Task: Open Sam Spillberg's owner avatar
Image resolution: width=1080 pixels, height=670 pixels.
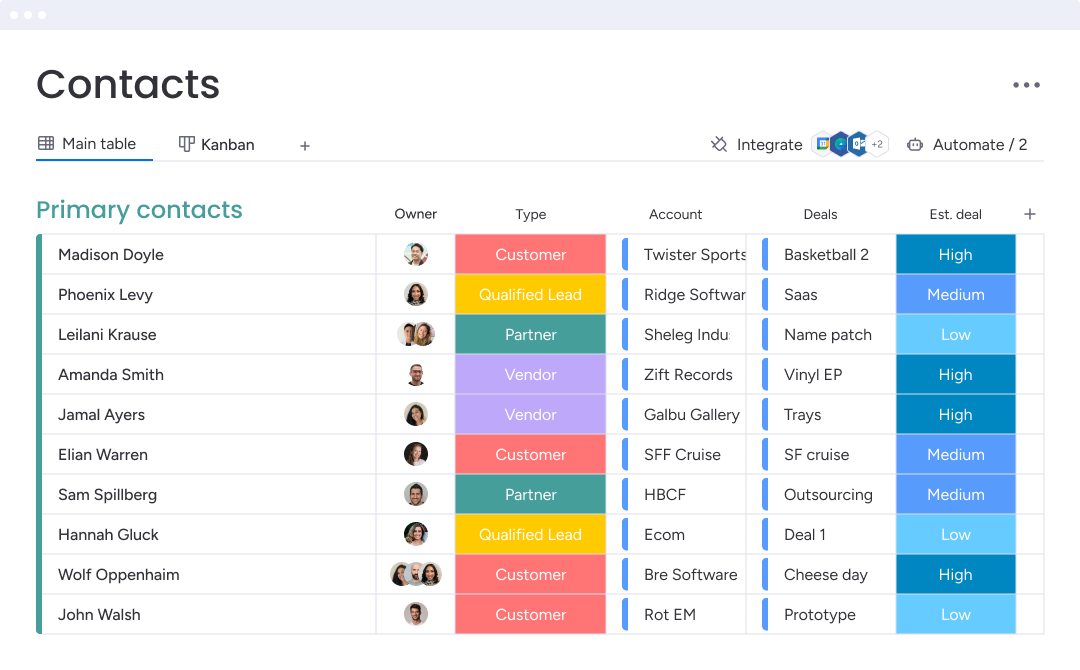Action: click(415, 494)
